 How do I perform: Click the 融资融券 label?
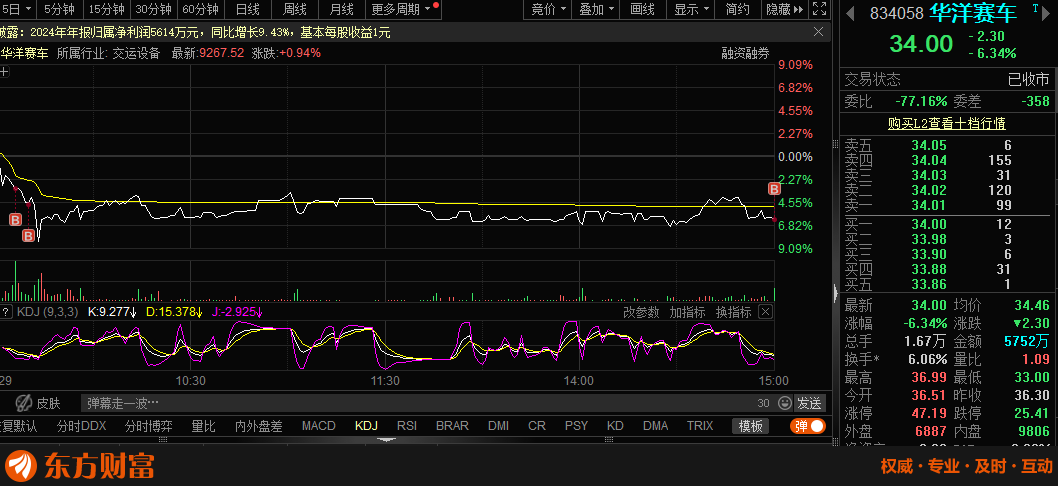[x=745, y=53]
